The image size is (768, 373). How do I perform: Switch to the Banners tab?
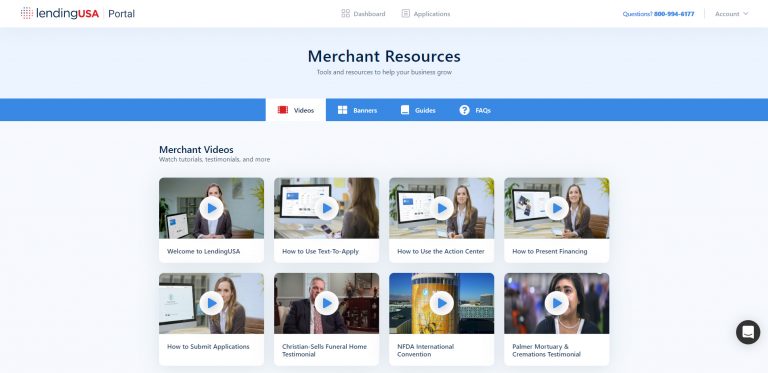[358, 110]
